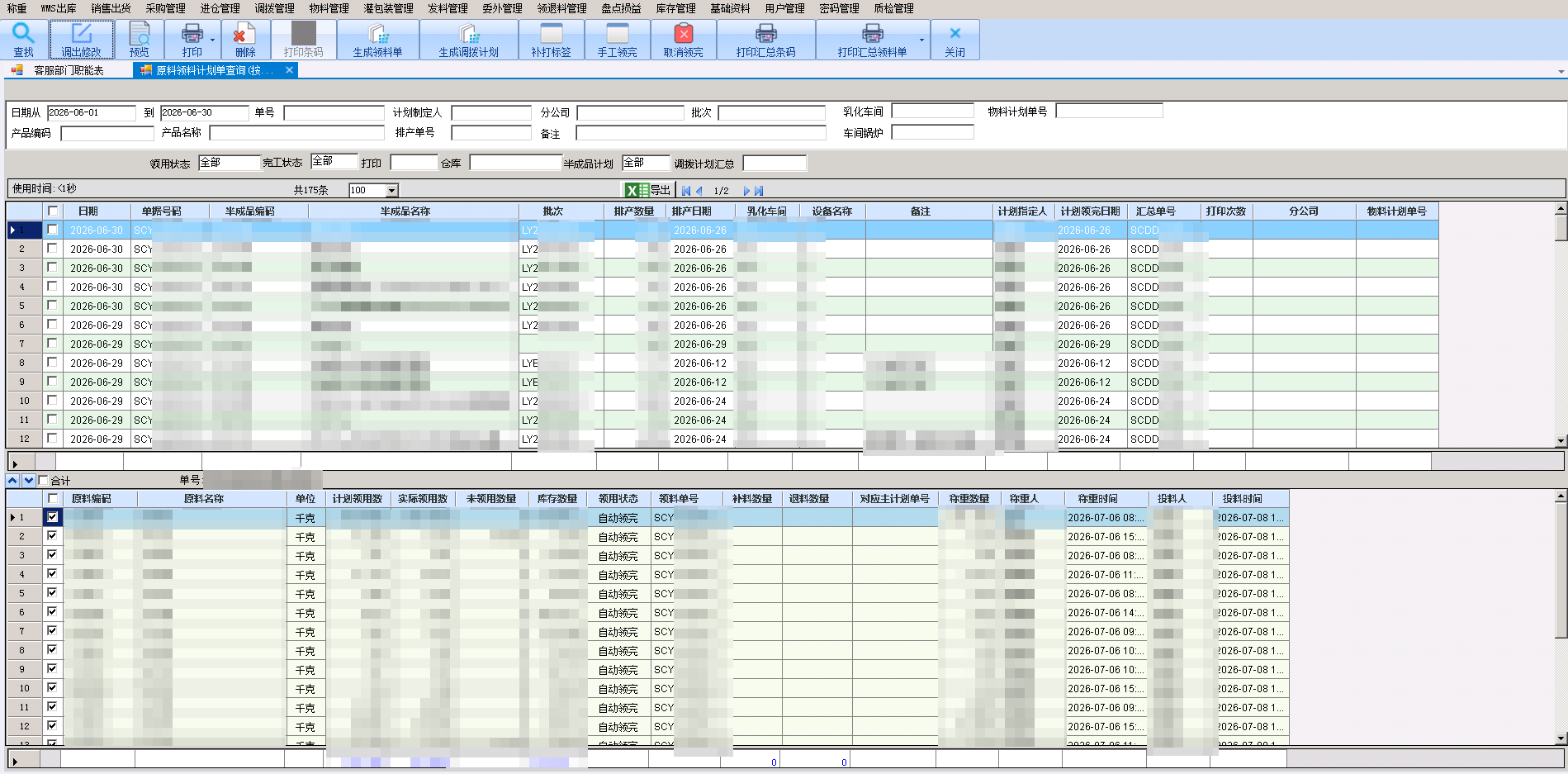Go to next page arrow in pager

click(x=746, y=191)
